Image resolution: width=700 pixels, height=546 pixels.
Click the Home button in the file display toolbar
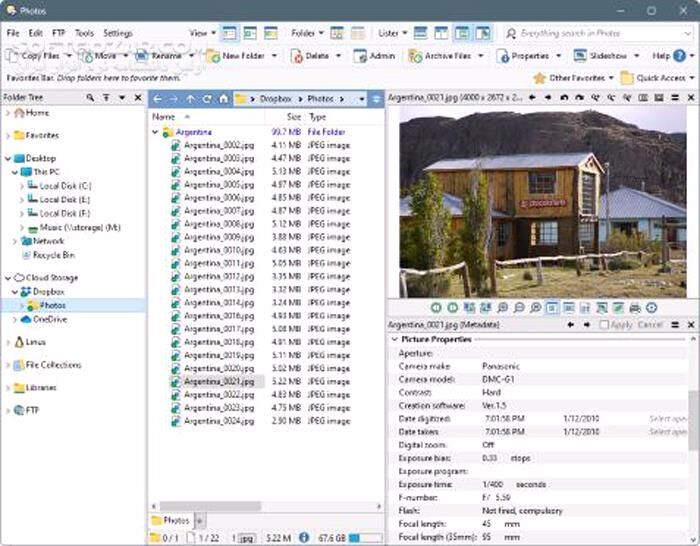click(x=225, y=99)
